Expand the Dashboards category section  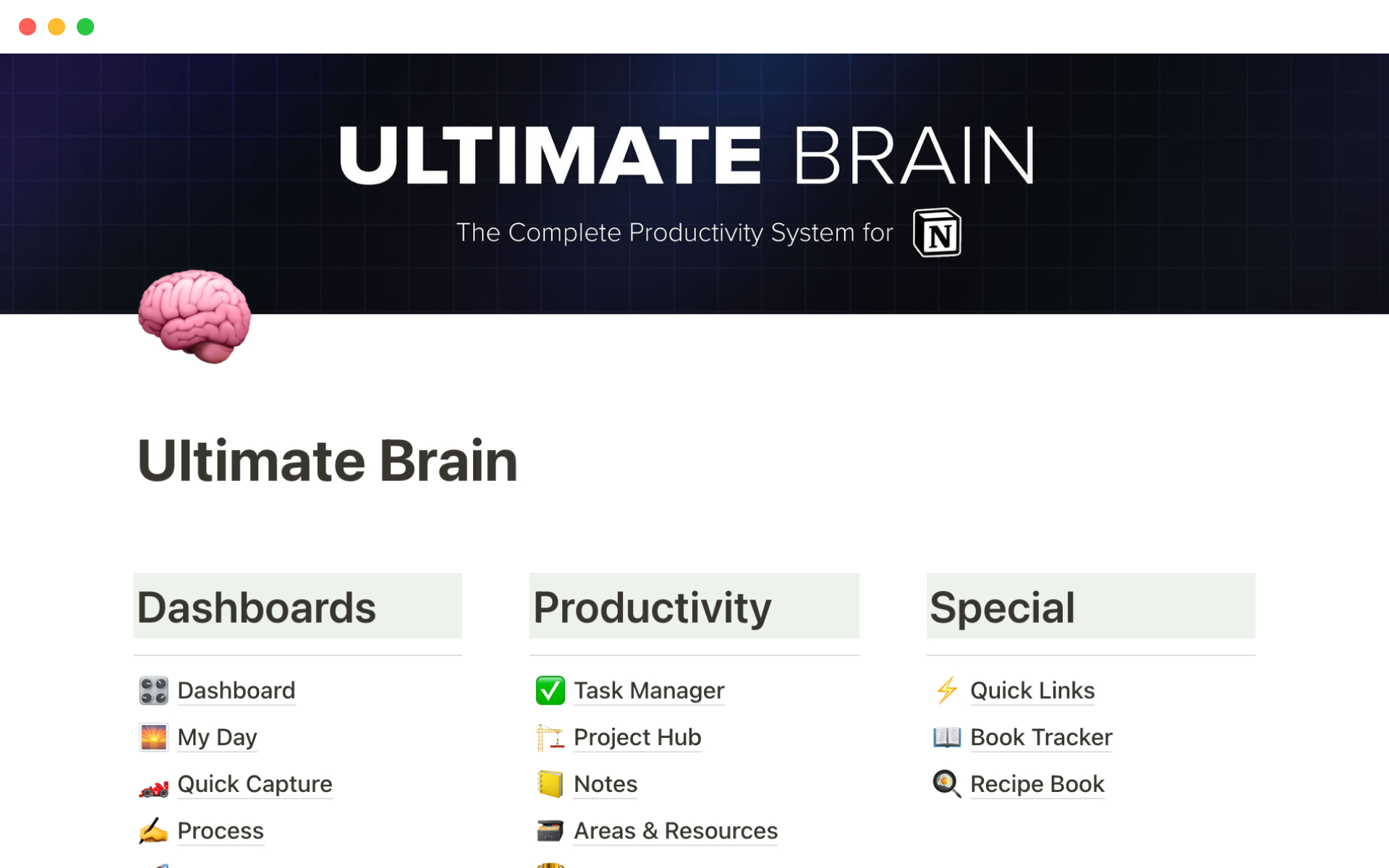(x=258, y=607)
